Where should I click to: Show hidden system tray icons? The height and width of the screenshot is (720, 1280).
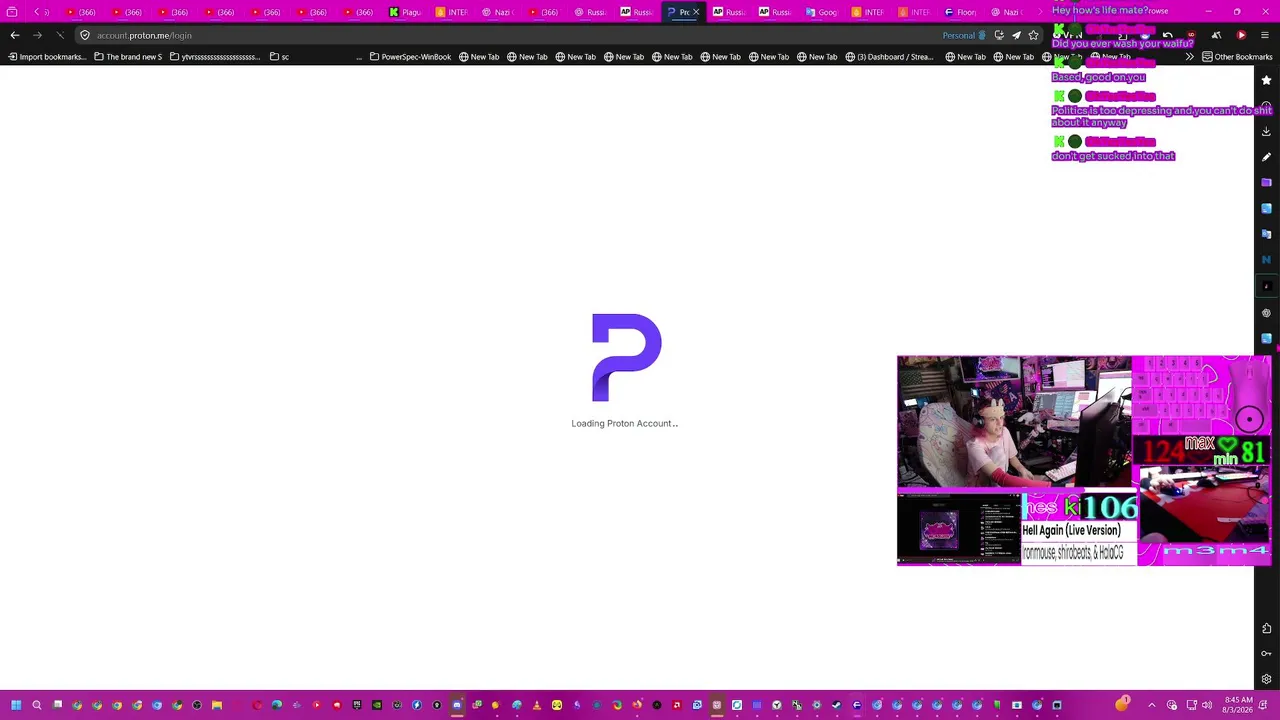[x=1151, y=705]
